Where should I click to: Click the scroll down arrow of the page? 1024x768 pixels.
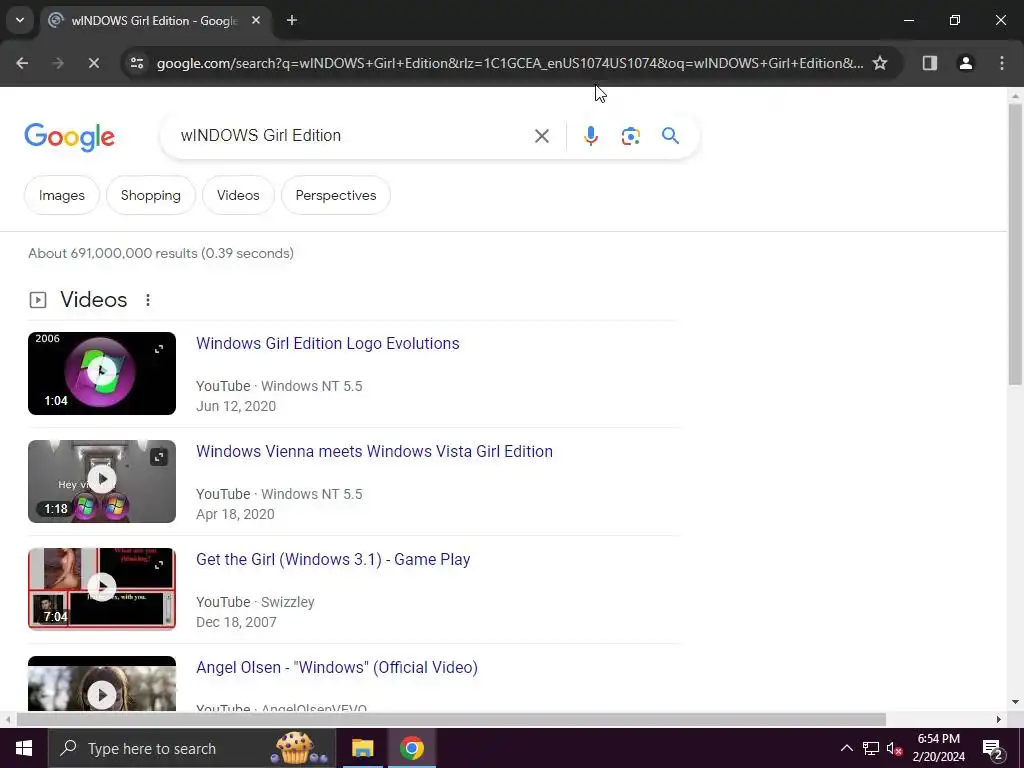[1015, 702]
